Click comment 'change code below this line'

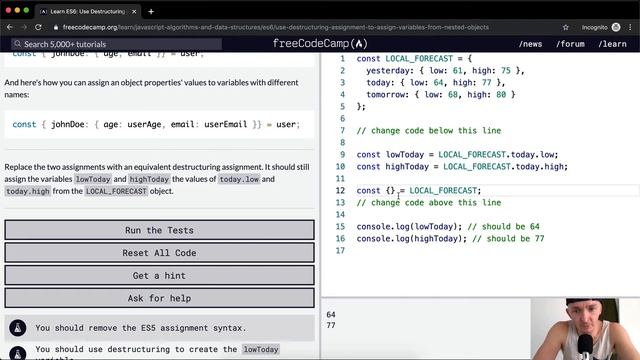[x=429, y=131]
